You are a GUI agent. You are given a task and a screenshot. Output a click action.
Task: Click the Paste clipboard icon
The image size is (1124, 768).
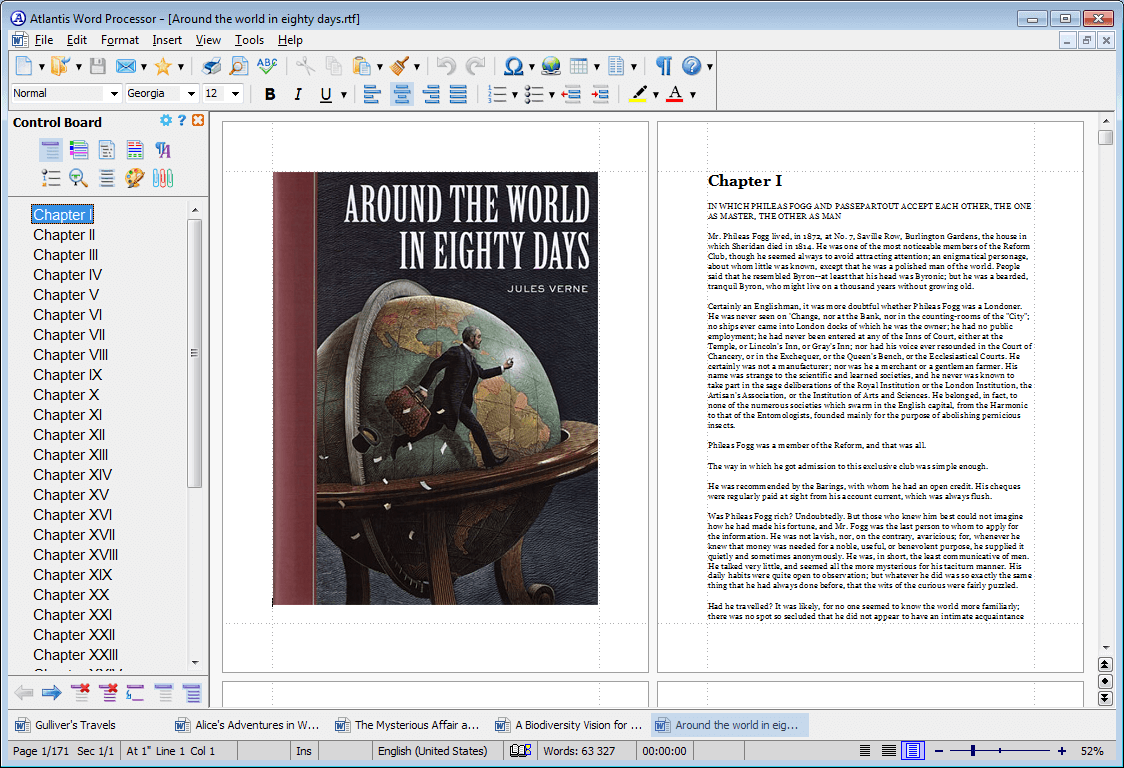coord(362,66)
